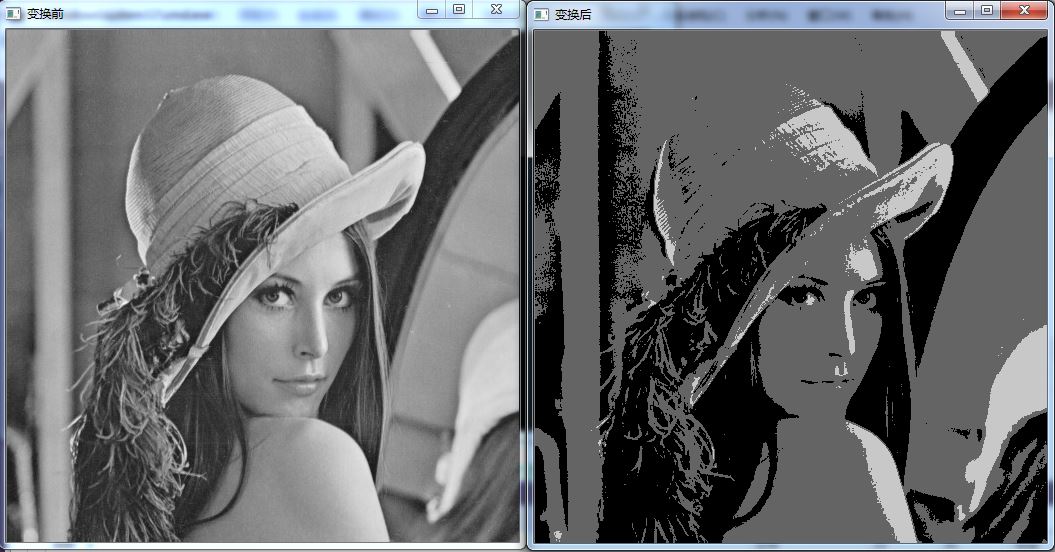
Task: Close the 变换前 window
Action: (x=496, y=9)
